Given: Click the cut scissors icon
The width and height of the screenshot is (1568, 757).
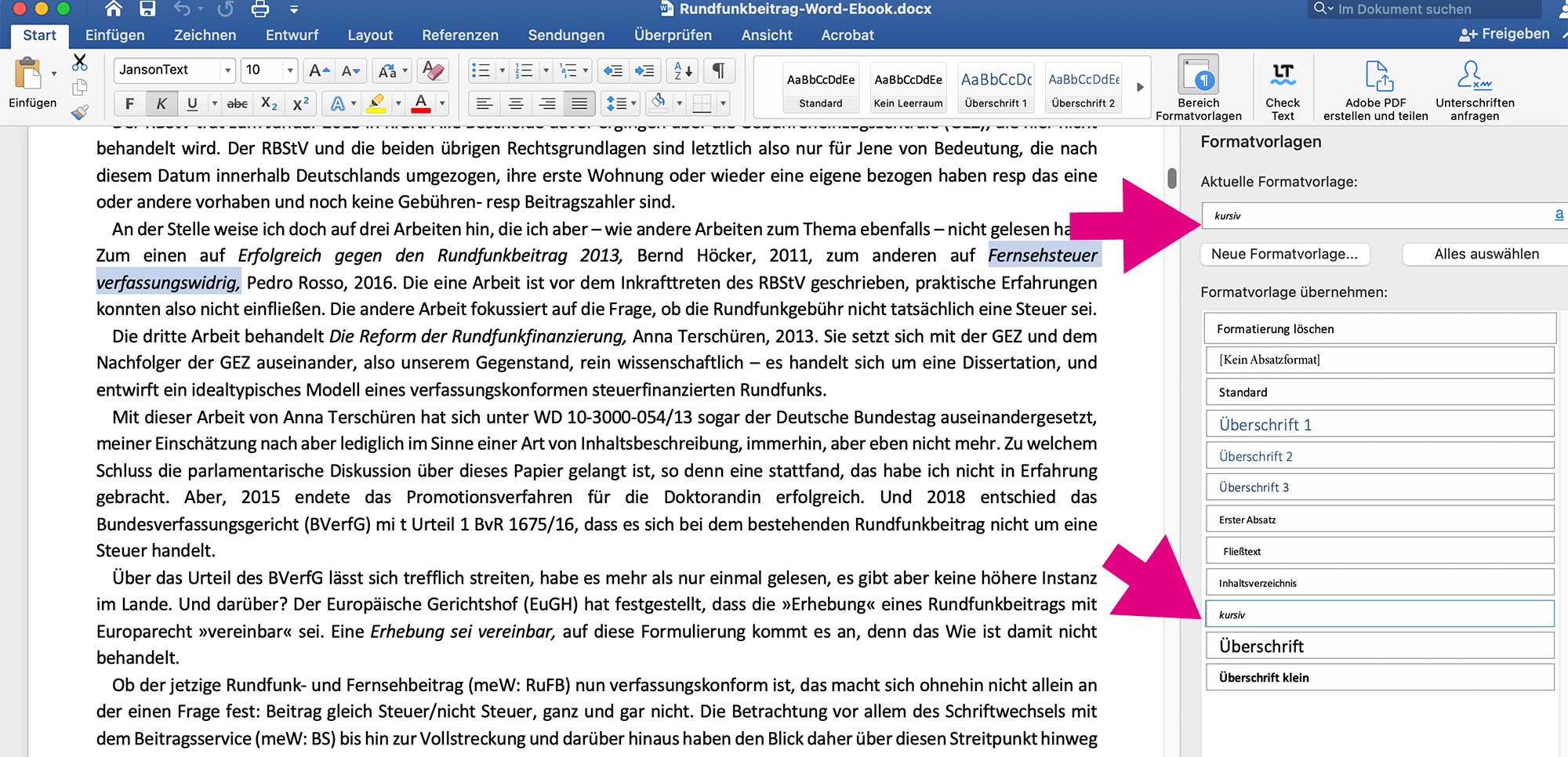Looking at the screenshot, I should coord(80,63).
